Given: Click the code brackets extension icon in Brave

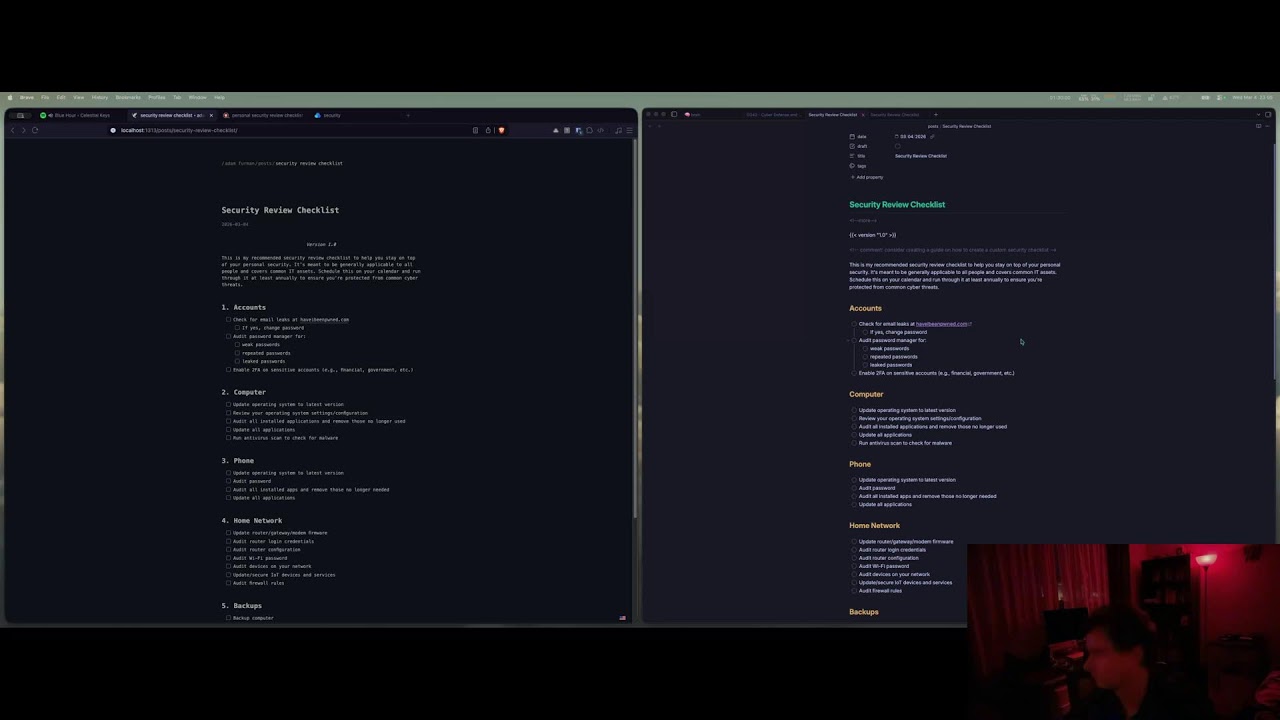Looking at the screenshot, I should 600,130.
